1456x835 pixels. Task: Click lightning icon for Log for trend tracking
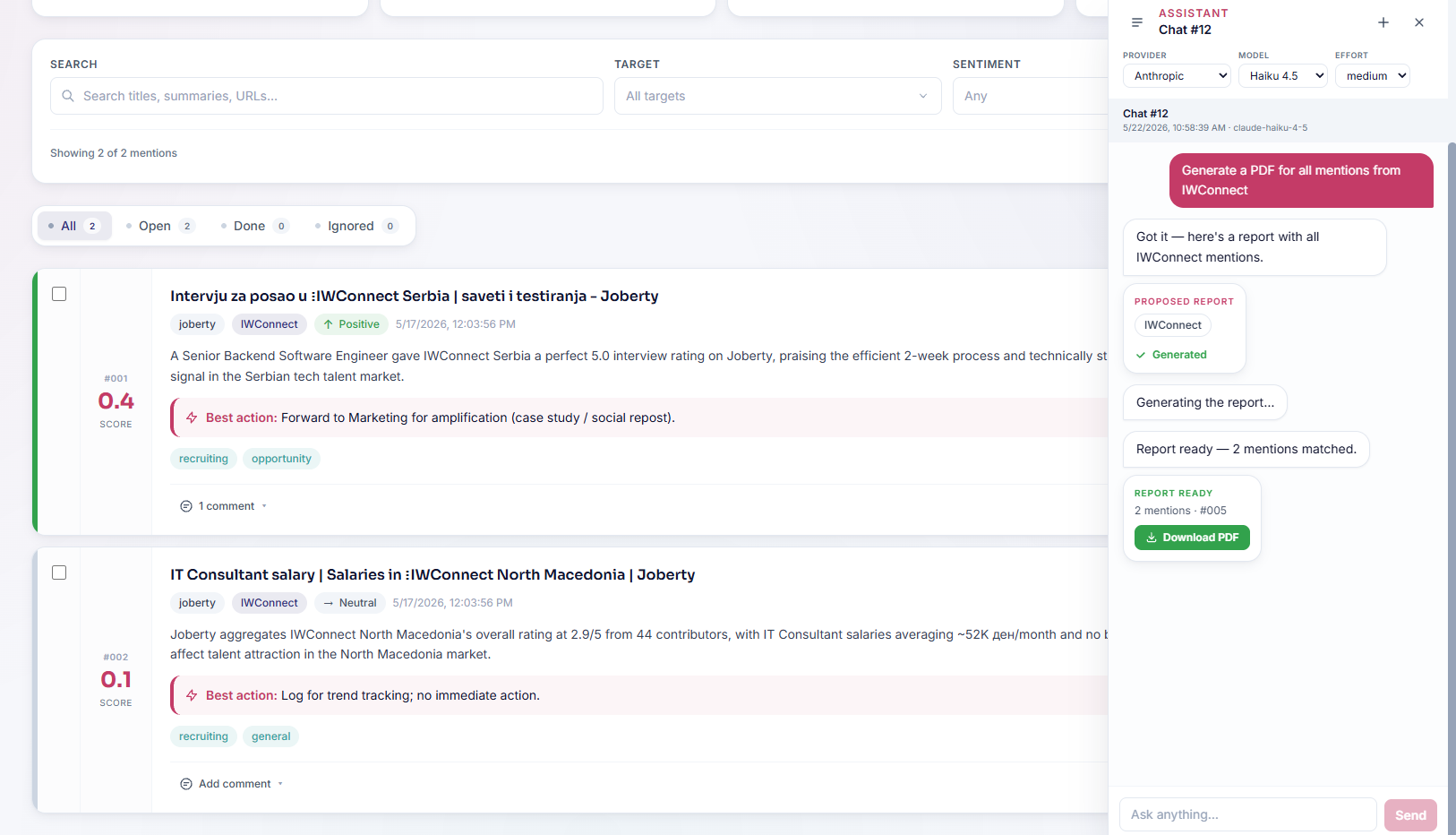tap(192, 695)
